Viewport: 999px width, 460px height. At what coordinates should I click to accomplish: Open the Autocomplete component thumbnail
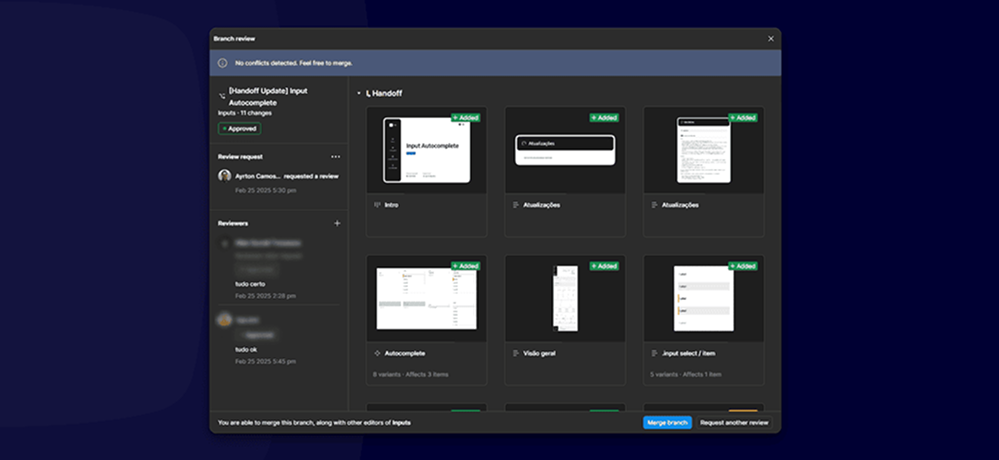pos(426,298)
